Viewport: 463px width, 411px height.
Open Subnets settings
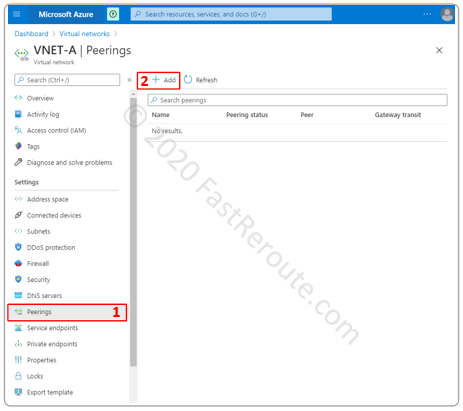[39, 231]
